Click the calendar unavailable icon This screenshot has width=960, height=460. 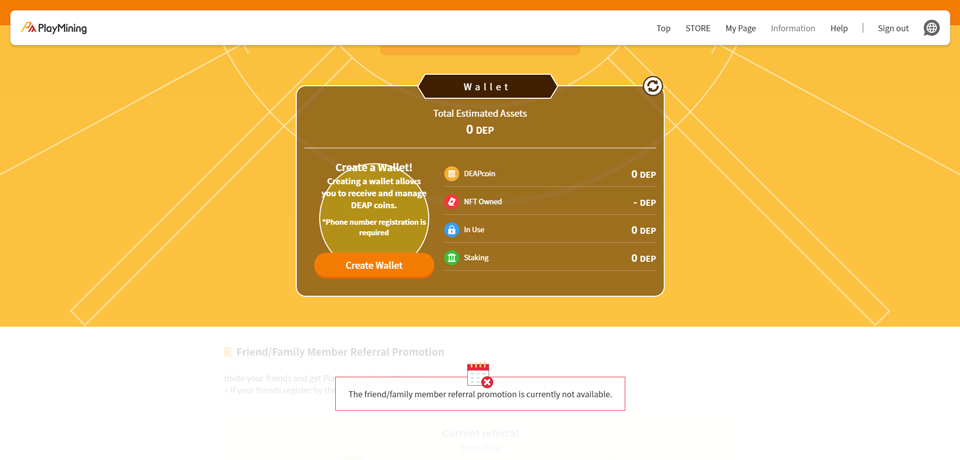479,375
